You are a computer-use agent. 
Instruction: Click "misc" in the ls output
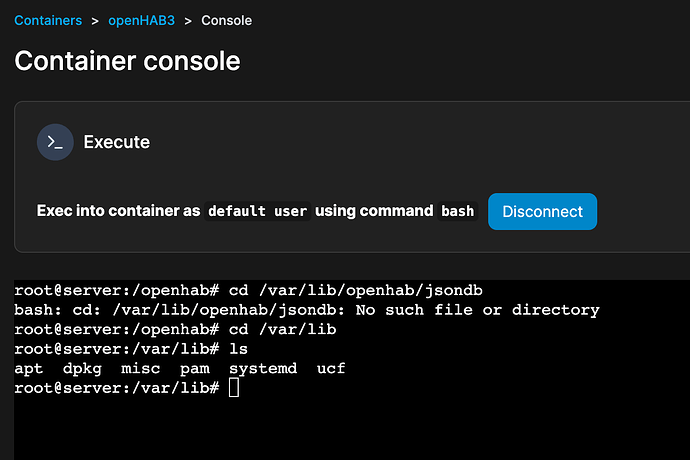tap(140, 368)
